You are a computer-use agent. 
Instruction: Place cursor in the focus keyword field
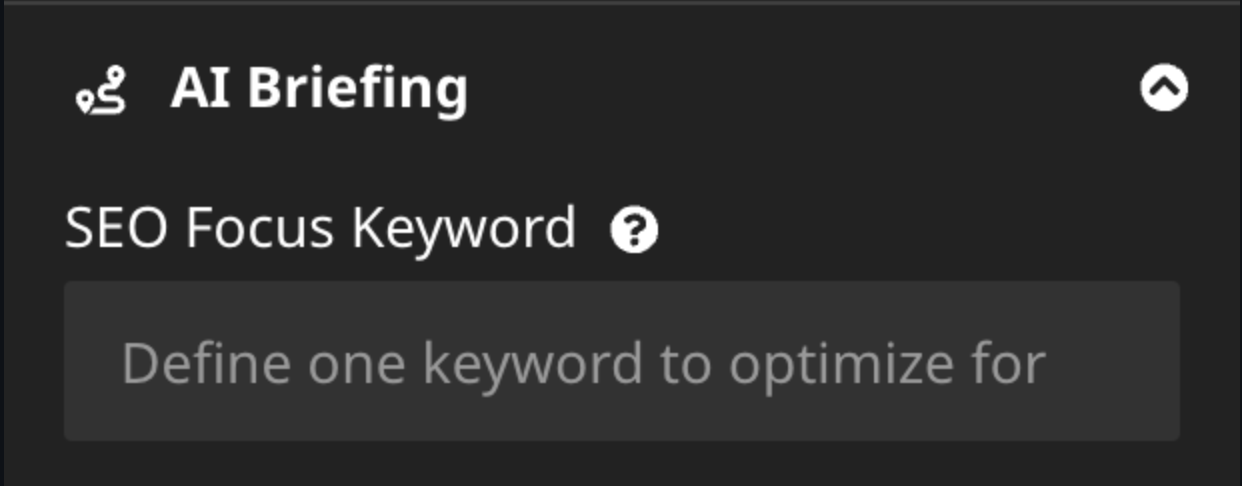click(x=621, y=361)
